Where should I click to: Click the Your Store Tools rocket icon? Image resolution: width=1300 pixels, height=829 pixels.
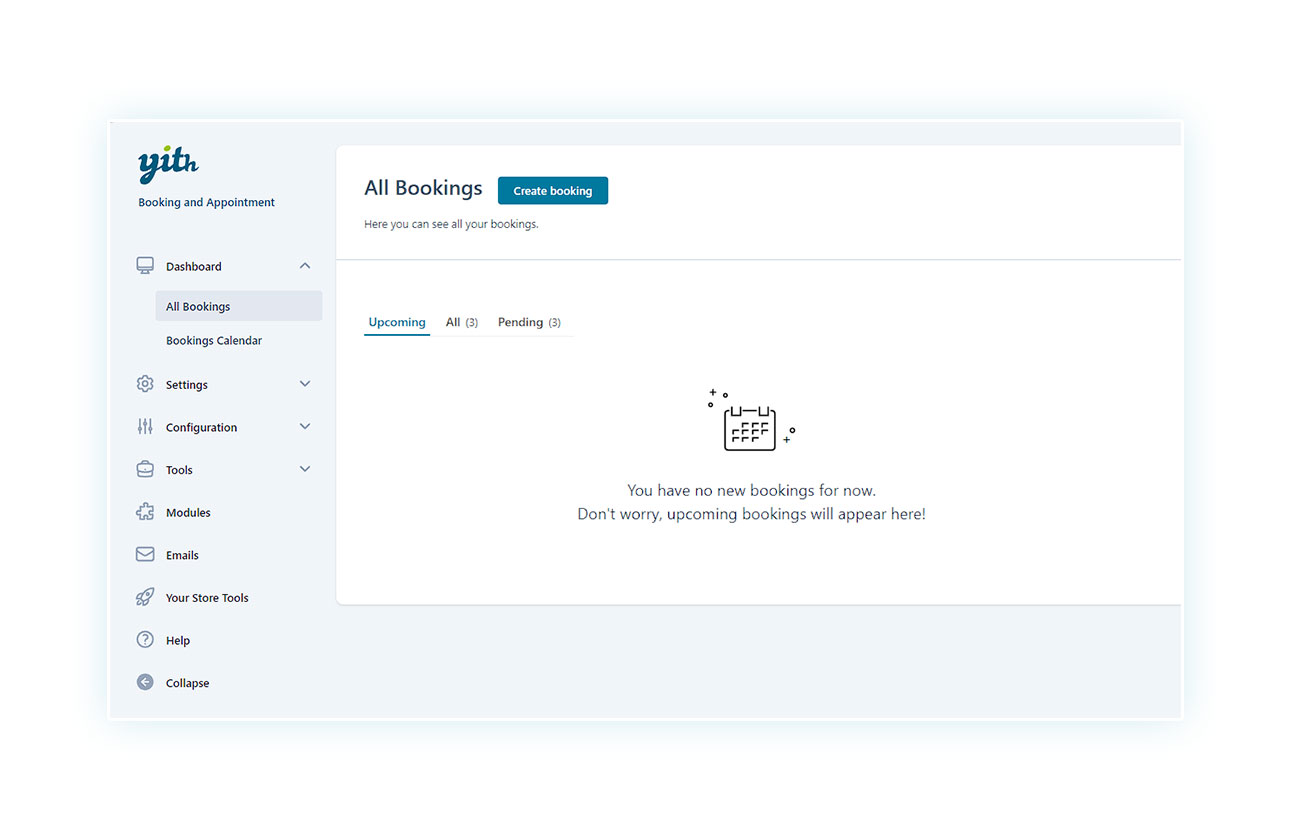tap(145, 597)
